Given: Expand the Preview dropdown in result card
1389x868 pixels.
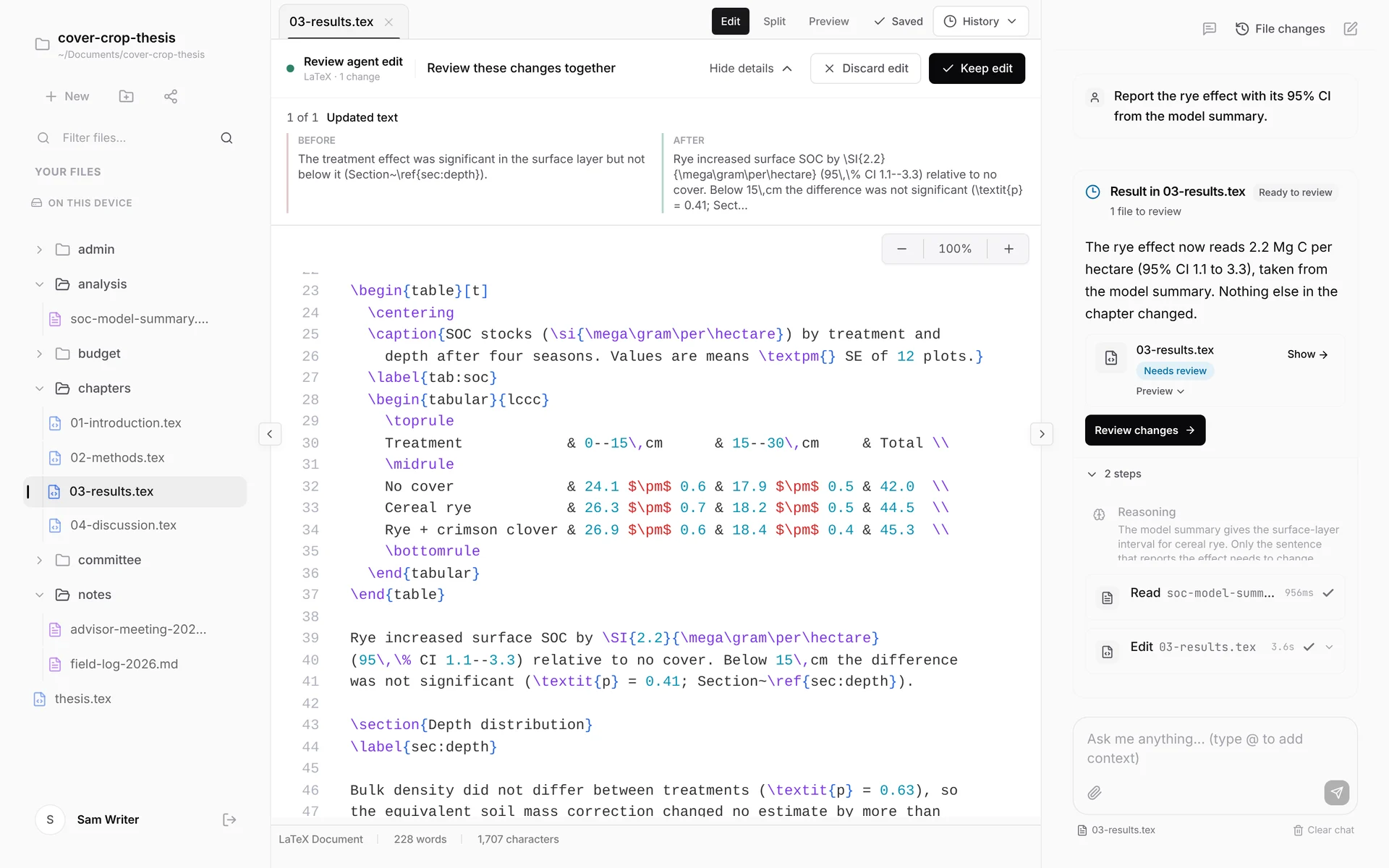Looking at the screenshot, I should (1160, 391).
